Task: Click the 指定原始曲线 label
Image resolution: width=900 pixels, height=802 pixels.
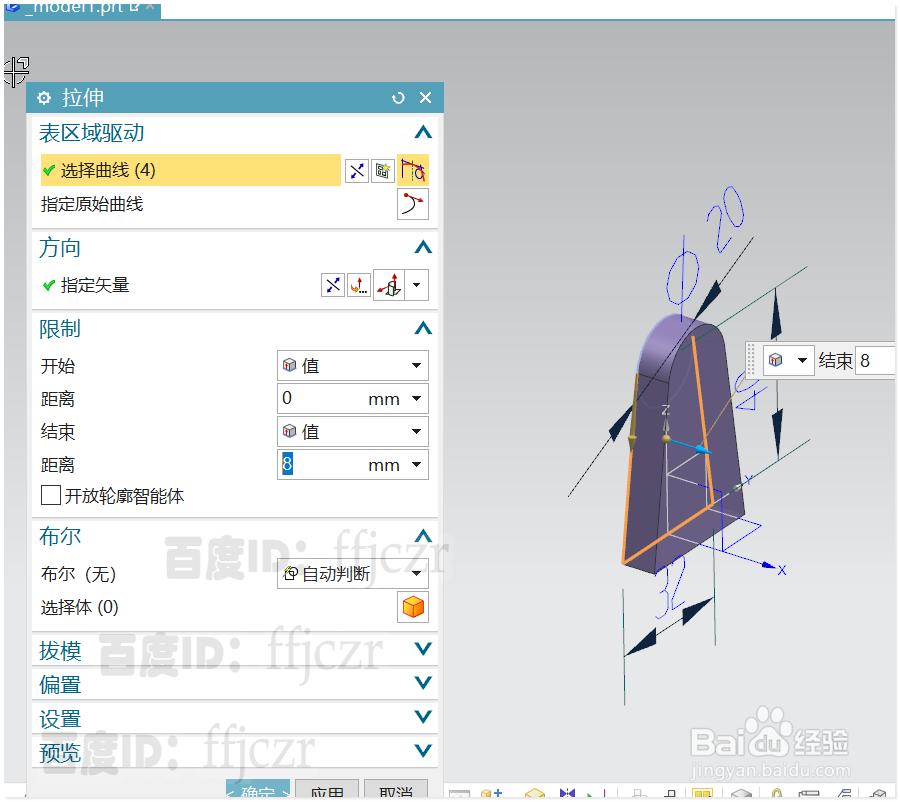Action: click(x=92, y=204)
